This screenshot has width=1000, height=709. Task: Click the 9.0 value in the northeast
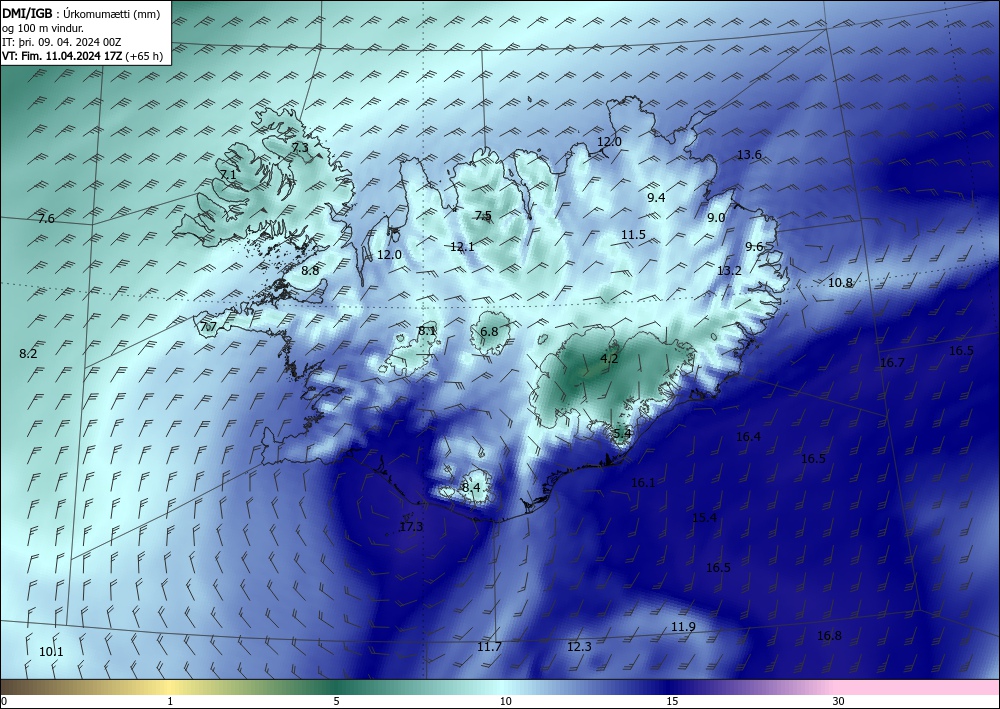click(x=716, y=217)
